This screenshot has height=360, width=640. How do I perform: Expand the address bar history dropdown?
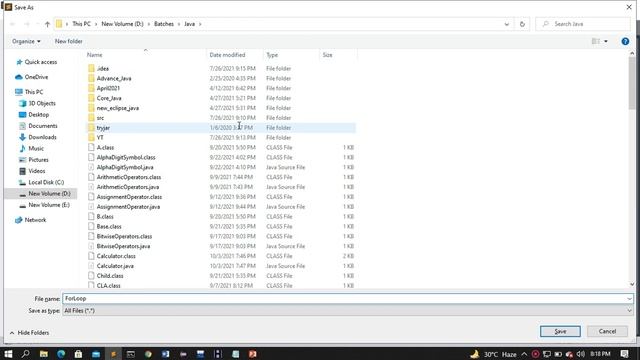[x=507, y=24]
